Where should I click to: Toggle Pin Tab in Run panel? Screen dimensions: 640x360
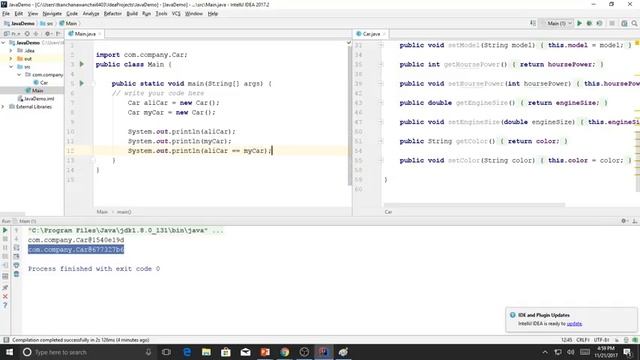(5, 288)
